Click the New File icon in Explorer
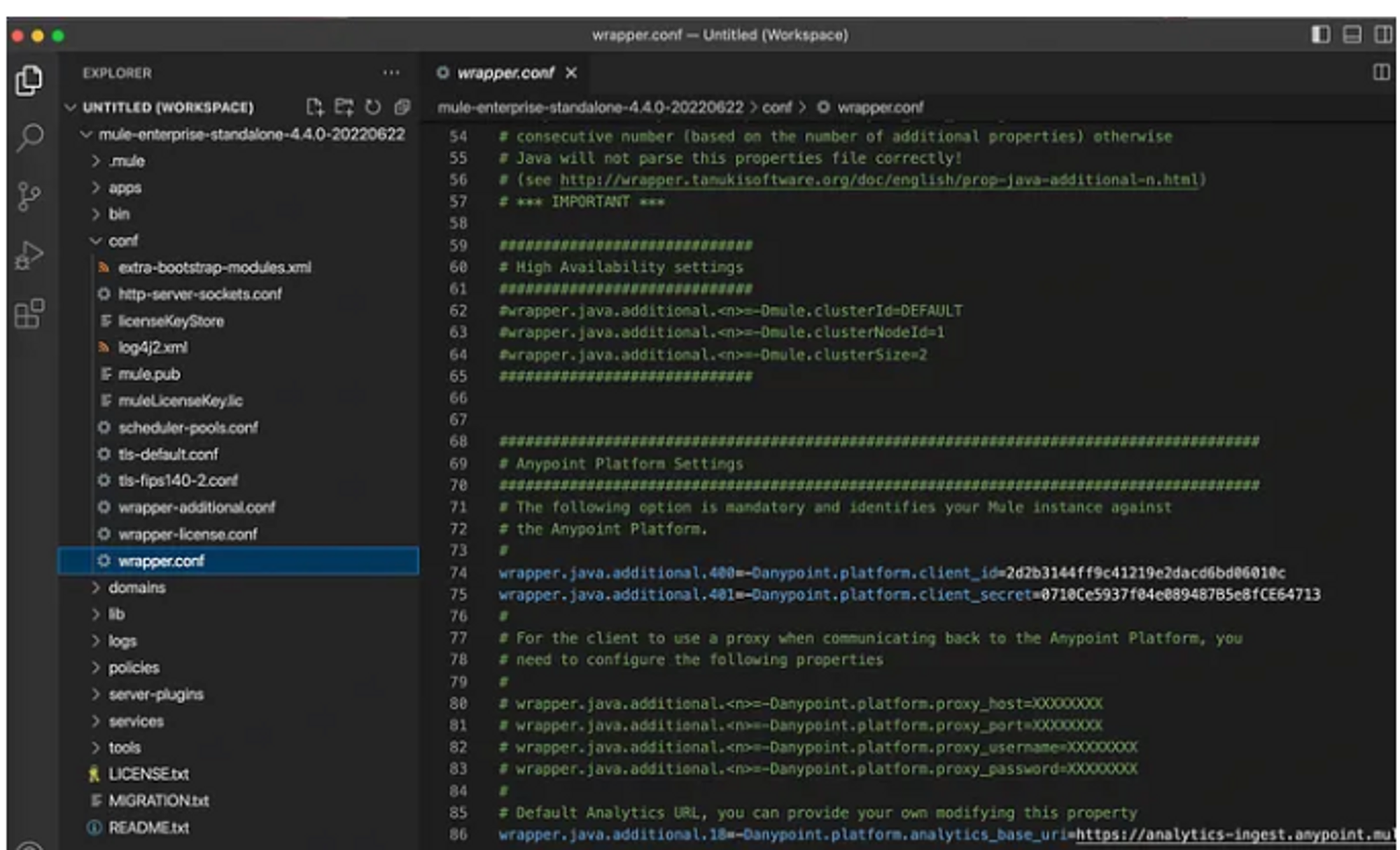 (314, 107)
